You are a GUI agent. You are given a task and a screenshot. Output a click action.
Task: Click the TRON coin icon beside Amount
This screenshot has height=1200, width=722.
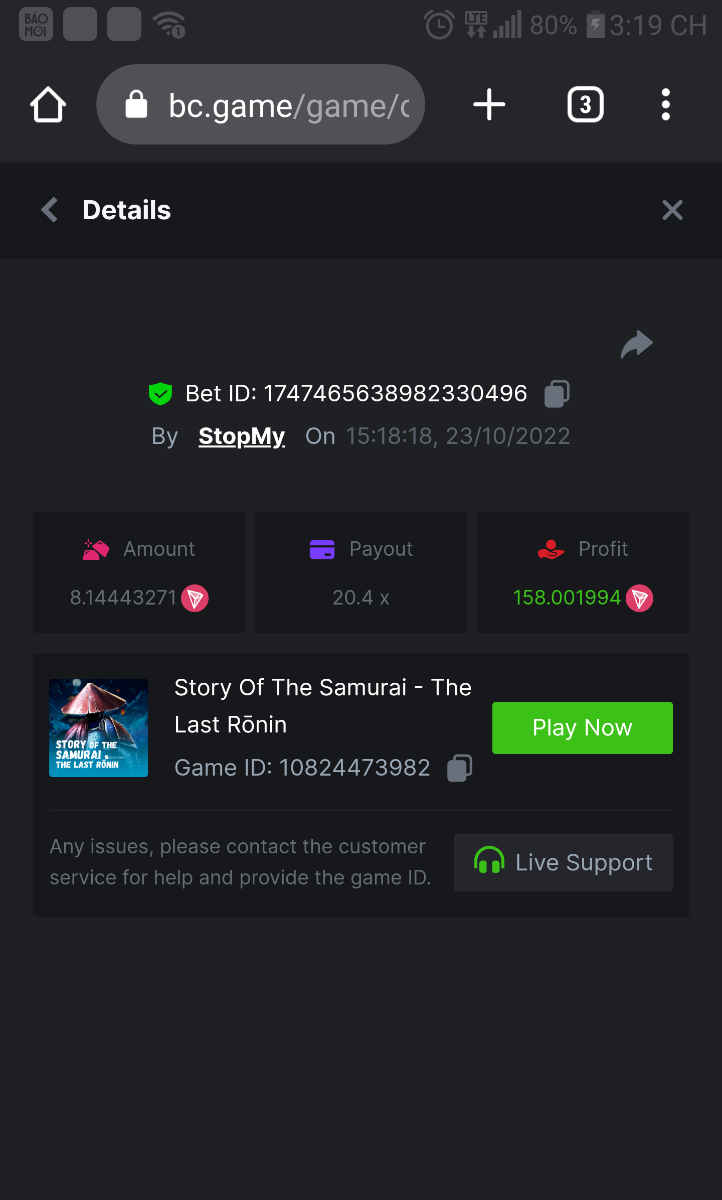pyautogui.click(x=195, y=599)
